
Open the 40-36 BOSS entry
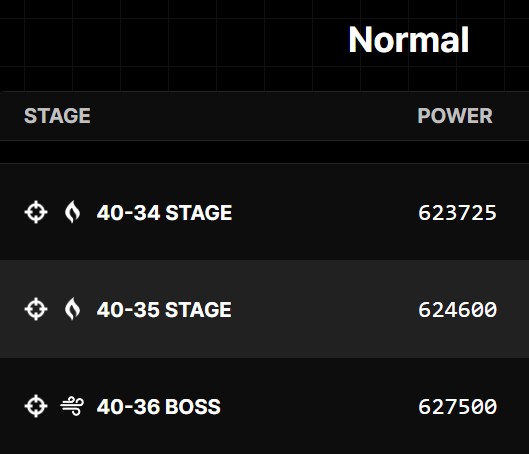pos(159,406)
